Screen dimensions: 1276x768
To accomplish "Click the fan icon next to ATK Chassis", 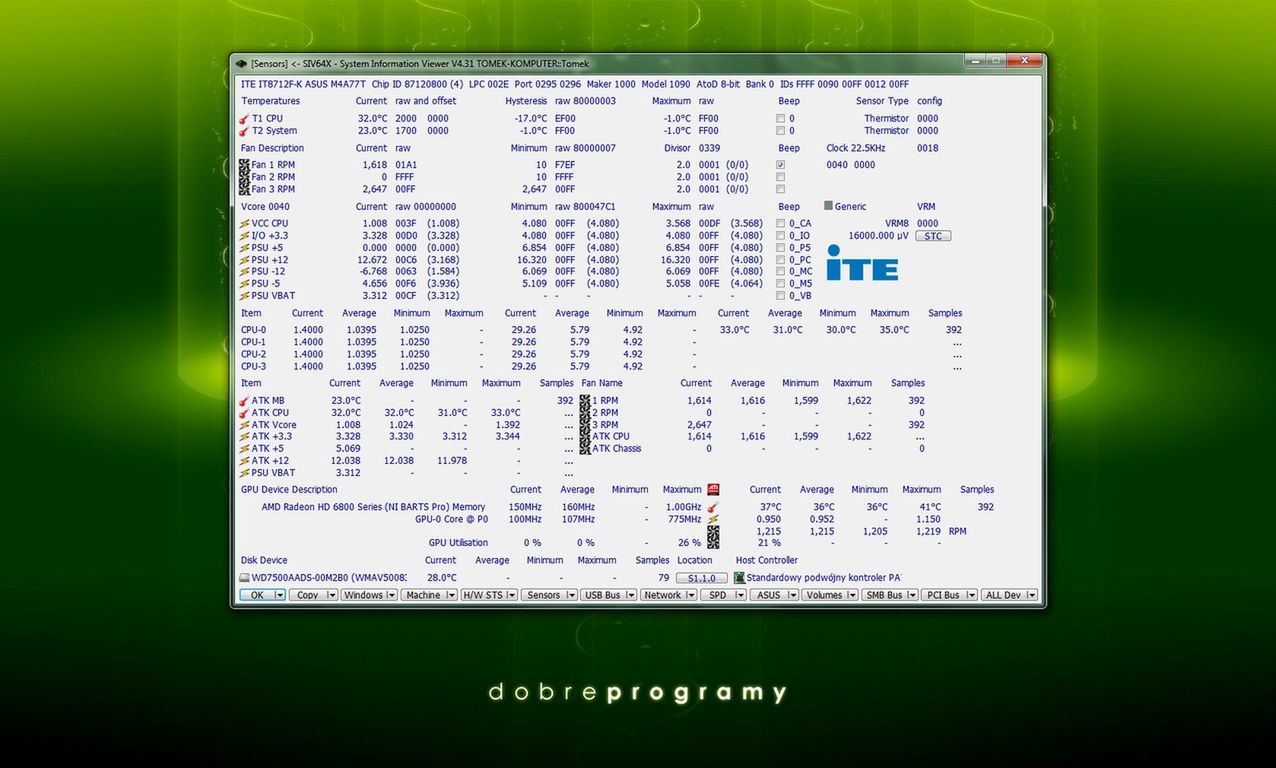I will [x=585, y=449].
